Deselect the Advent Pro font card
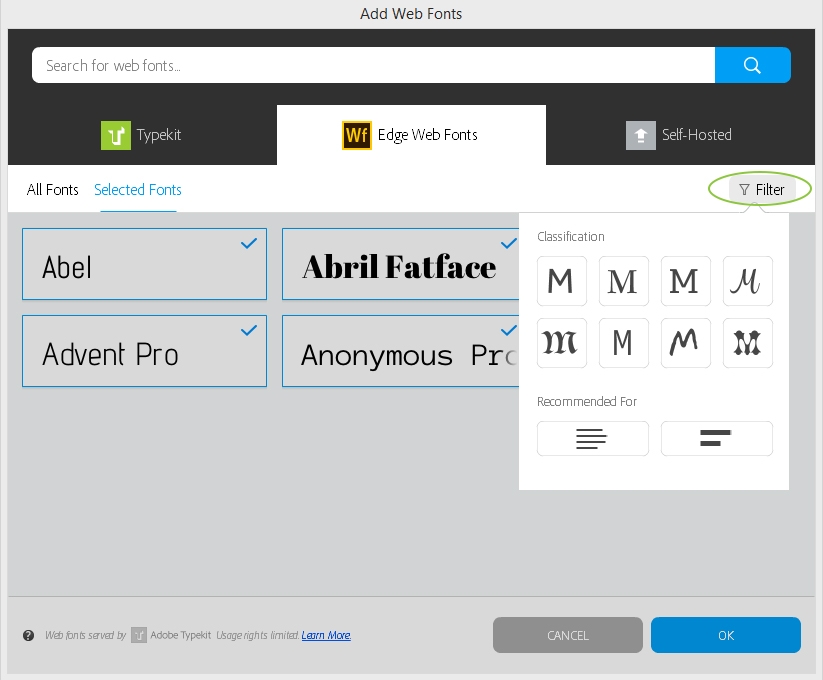Image resolution: width=823 pixels, height=680 pixels. point(144,351)
